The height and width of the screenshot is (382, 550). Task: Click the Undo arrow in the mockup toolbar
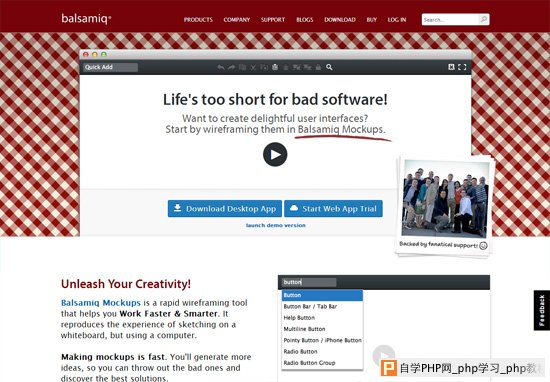click(221, 67)
